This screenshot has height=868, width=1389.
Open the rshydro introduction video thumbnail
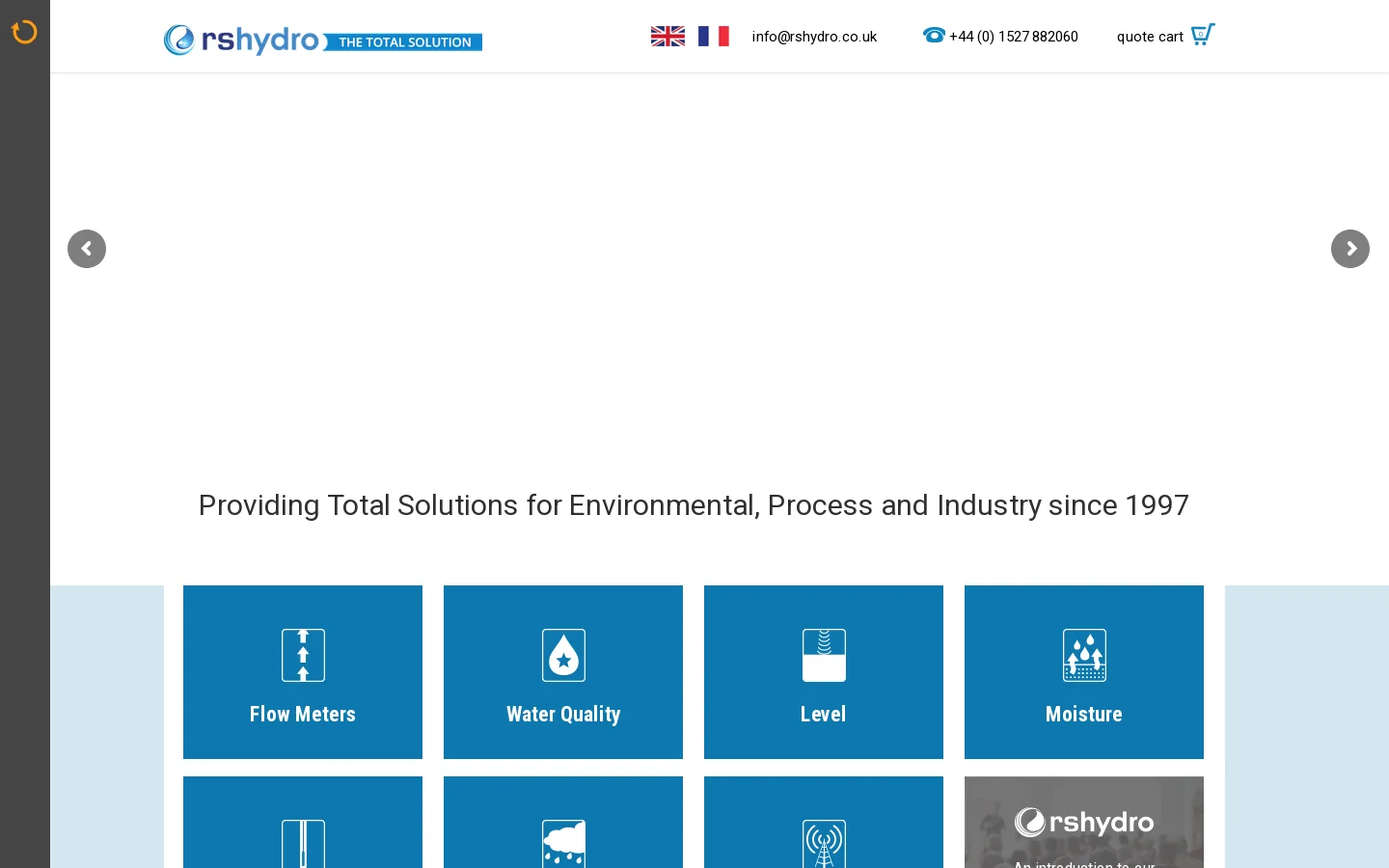[x=1084, y=823]
